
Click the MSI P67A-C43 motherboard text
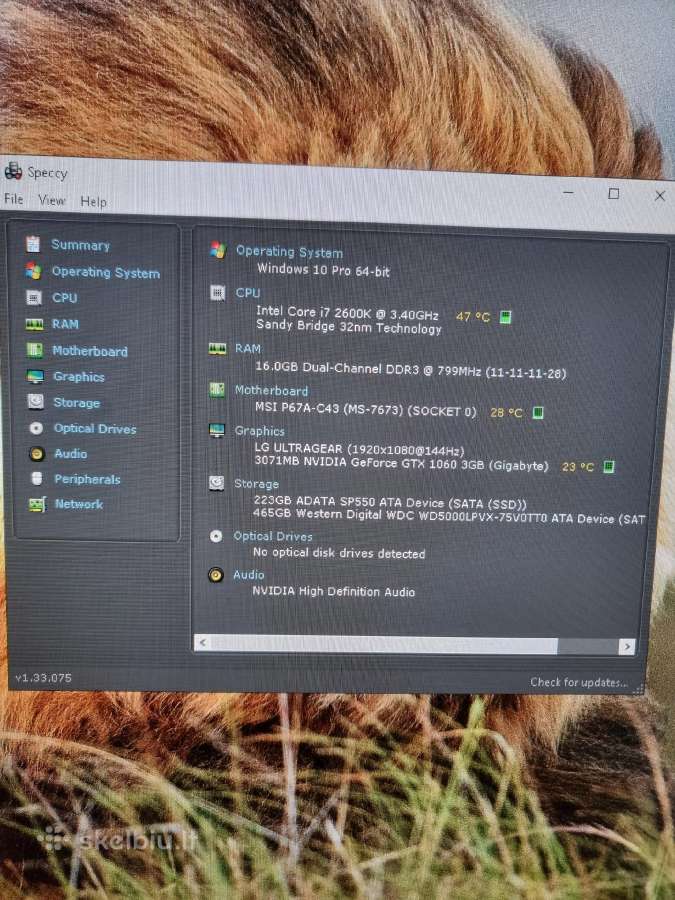366,410
